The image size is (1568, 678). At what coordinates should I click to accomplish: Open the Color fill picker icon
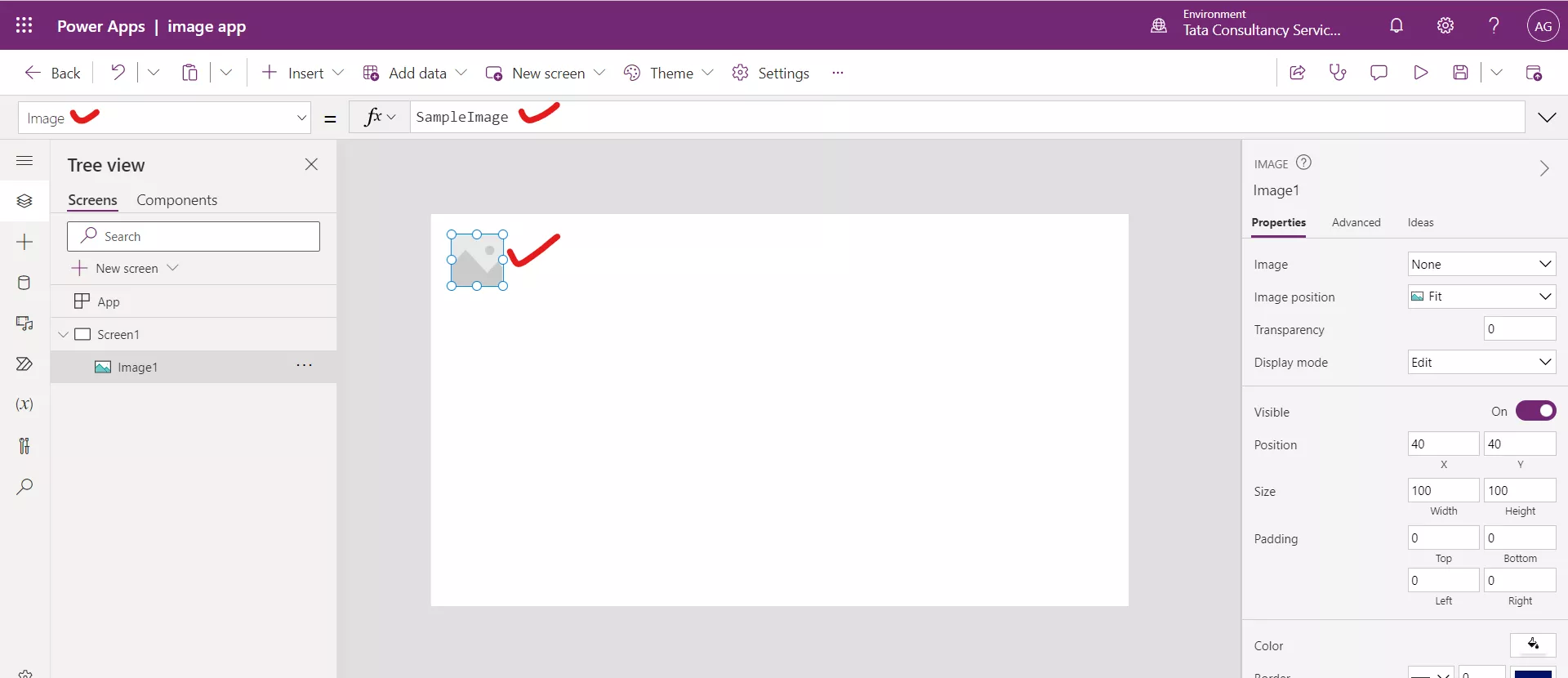coord(1533,645)
